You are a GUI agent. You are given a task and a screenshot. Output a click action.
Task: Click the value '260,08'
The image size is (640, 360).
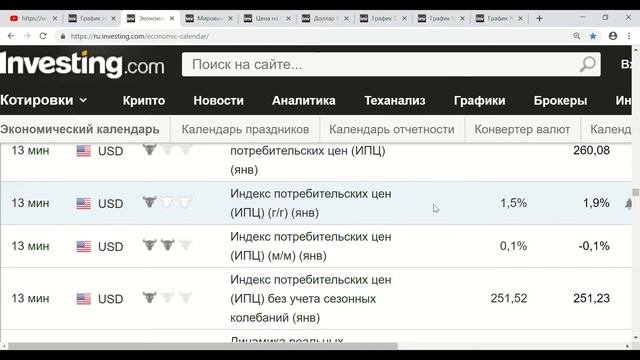pos(591,151)
